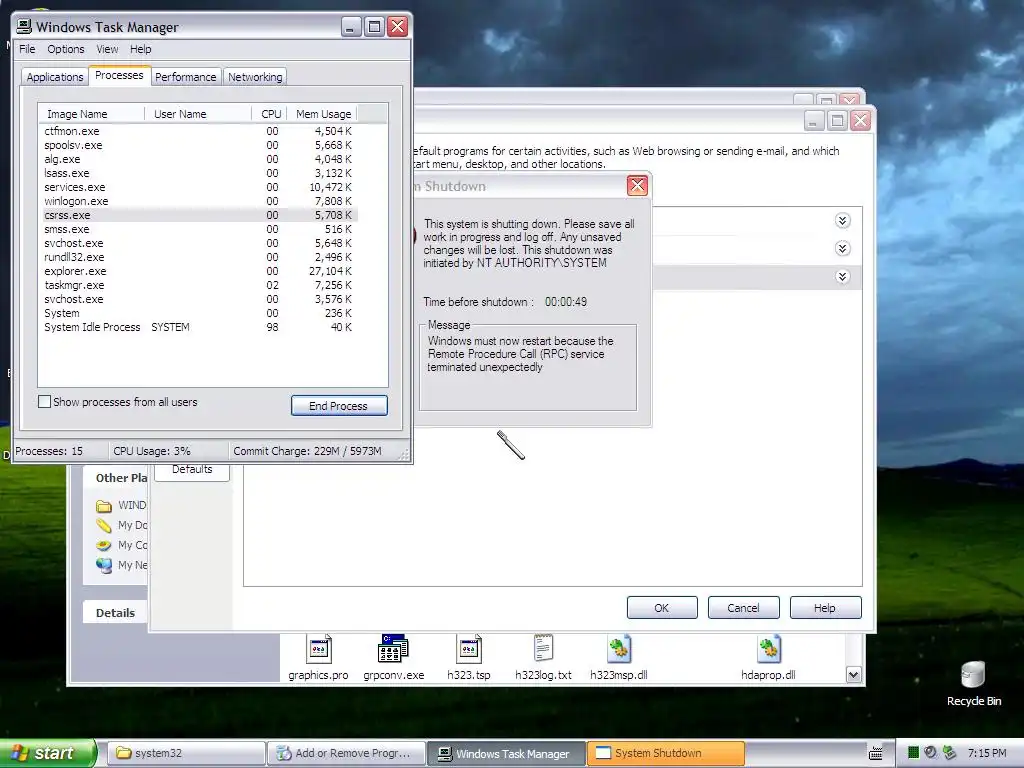Open graphics.pro file icon in system32
The image size is (1024, 768).
click(x=319, y=650)
